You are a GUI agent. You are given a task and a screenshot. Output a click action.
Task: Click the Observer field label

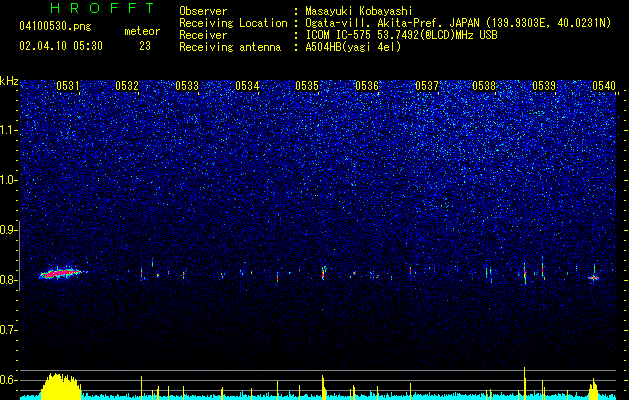coord(203,11)
